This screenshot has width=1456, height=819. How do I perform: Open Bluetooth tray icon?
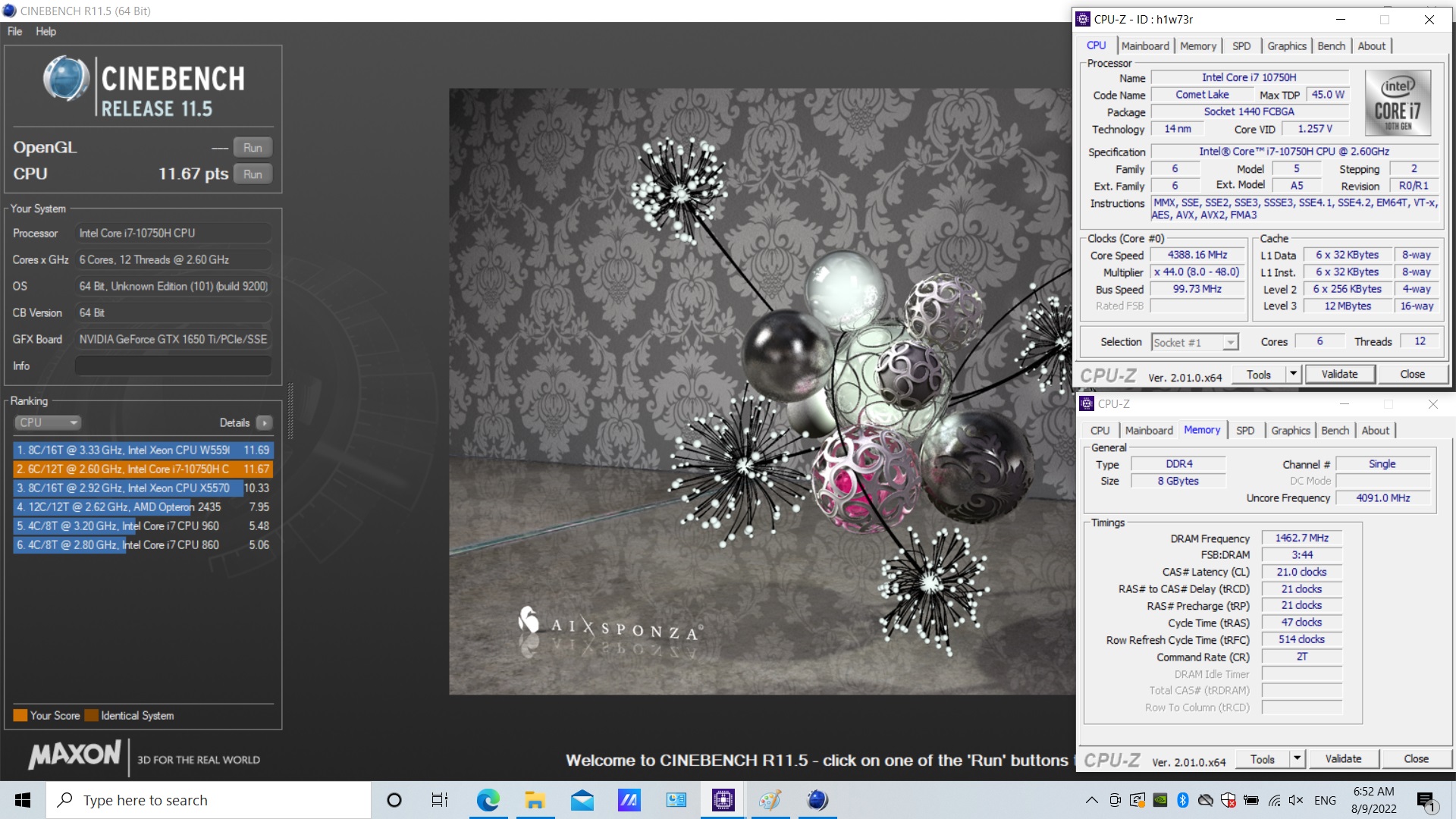click(x=1182, y=800)
